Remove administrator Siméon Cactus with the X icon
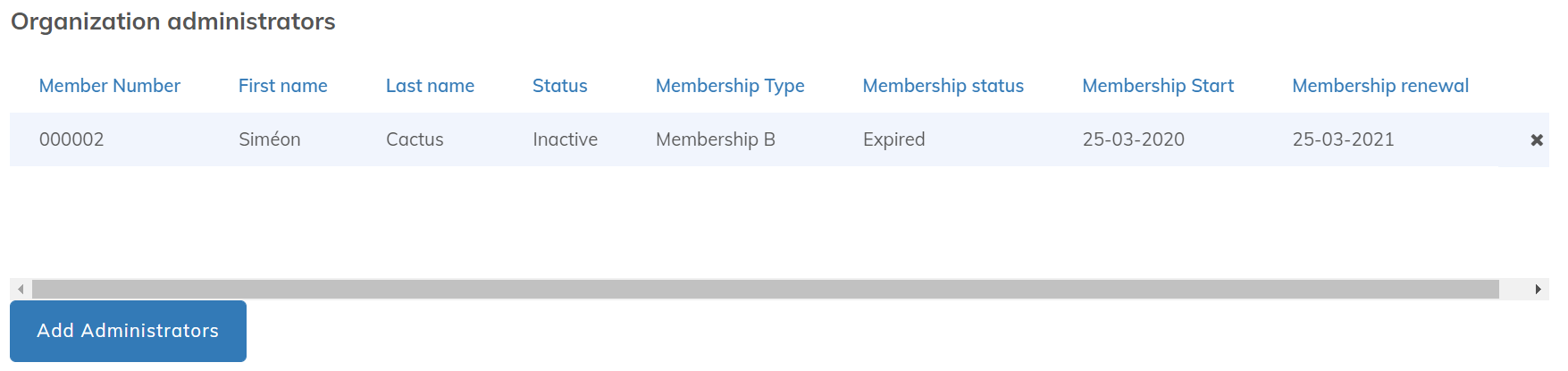 1537,140
